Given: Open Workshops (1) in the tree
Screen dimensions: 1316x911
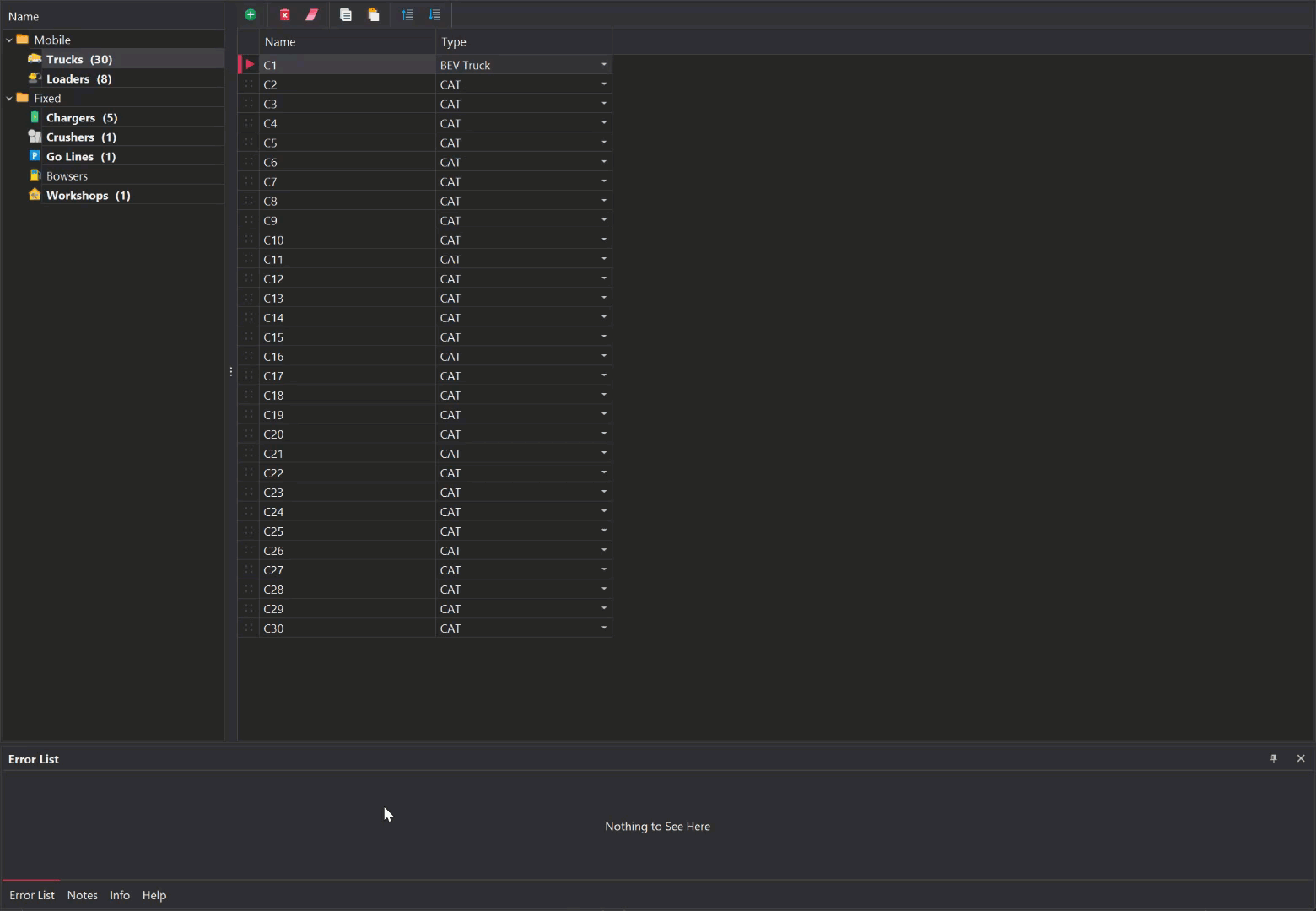Looking at the screenshot, I should (x=88, y=195).
